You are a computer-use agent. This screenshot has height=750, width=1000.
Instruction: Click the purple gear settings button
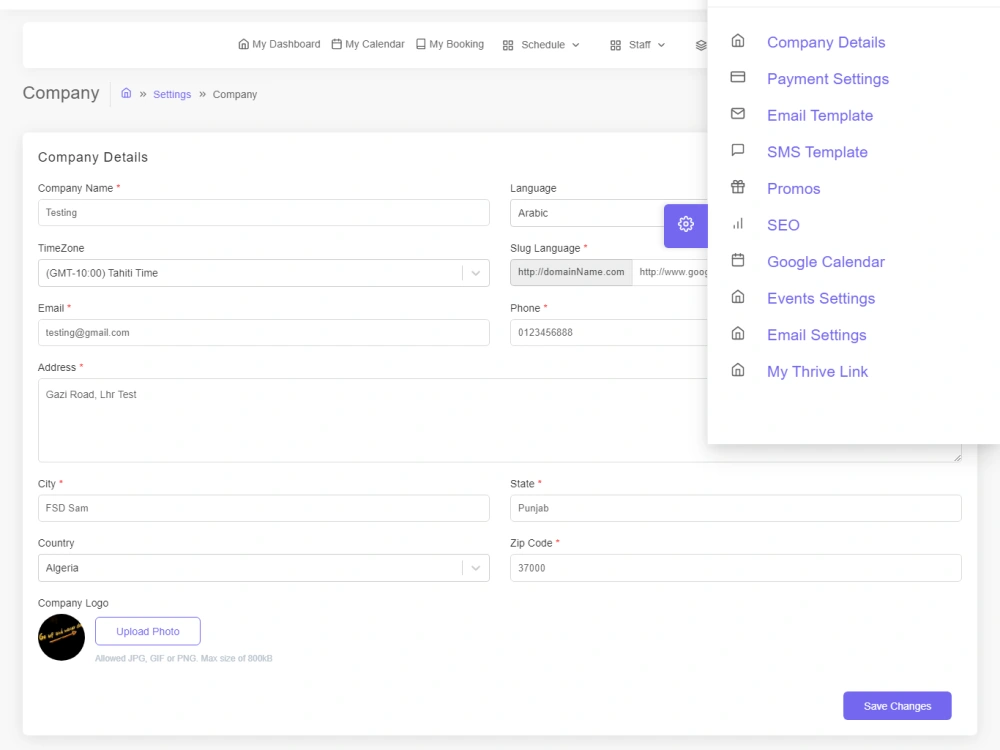pyautogui.click(x=686, y=225)
